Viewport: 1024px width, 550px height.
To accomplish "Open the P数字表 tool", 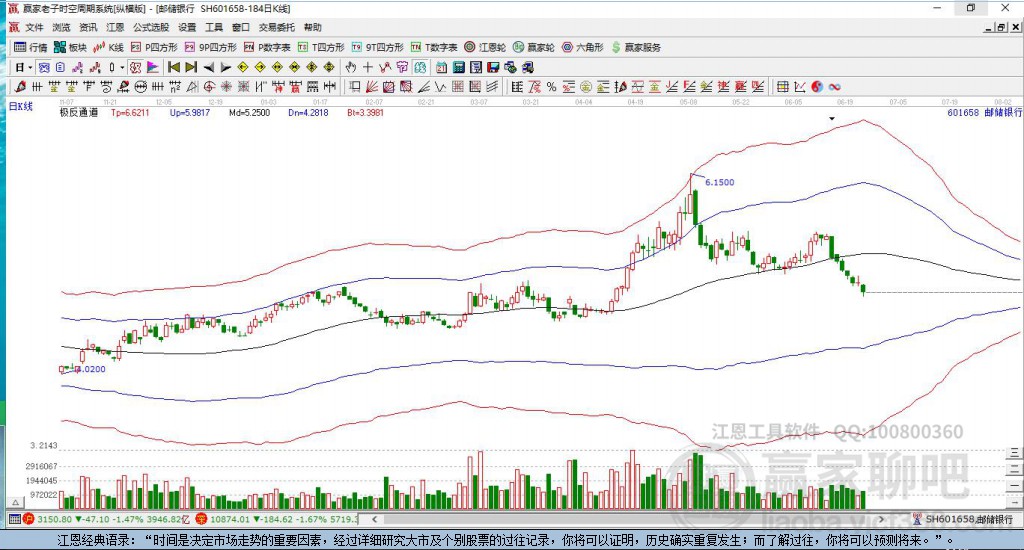I will 267,47.
